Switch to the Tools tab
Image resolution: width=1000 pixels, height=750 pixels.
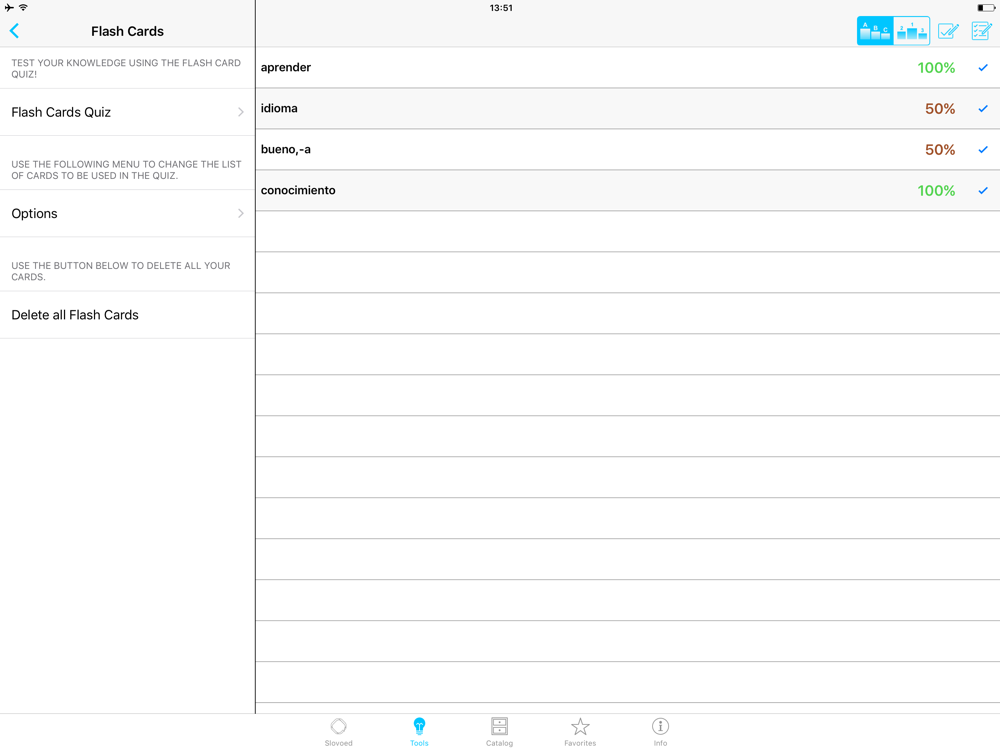point(419,732)
